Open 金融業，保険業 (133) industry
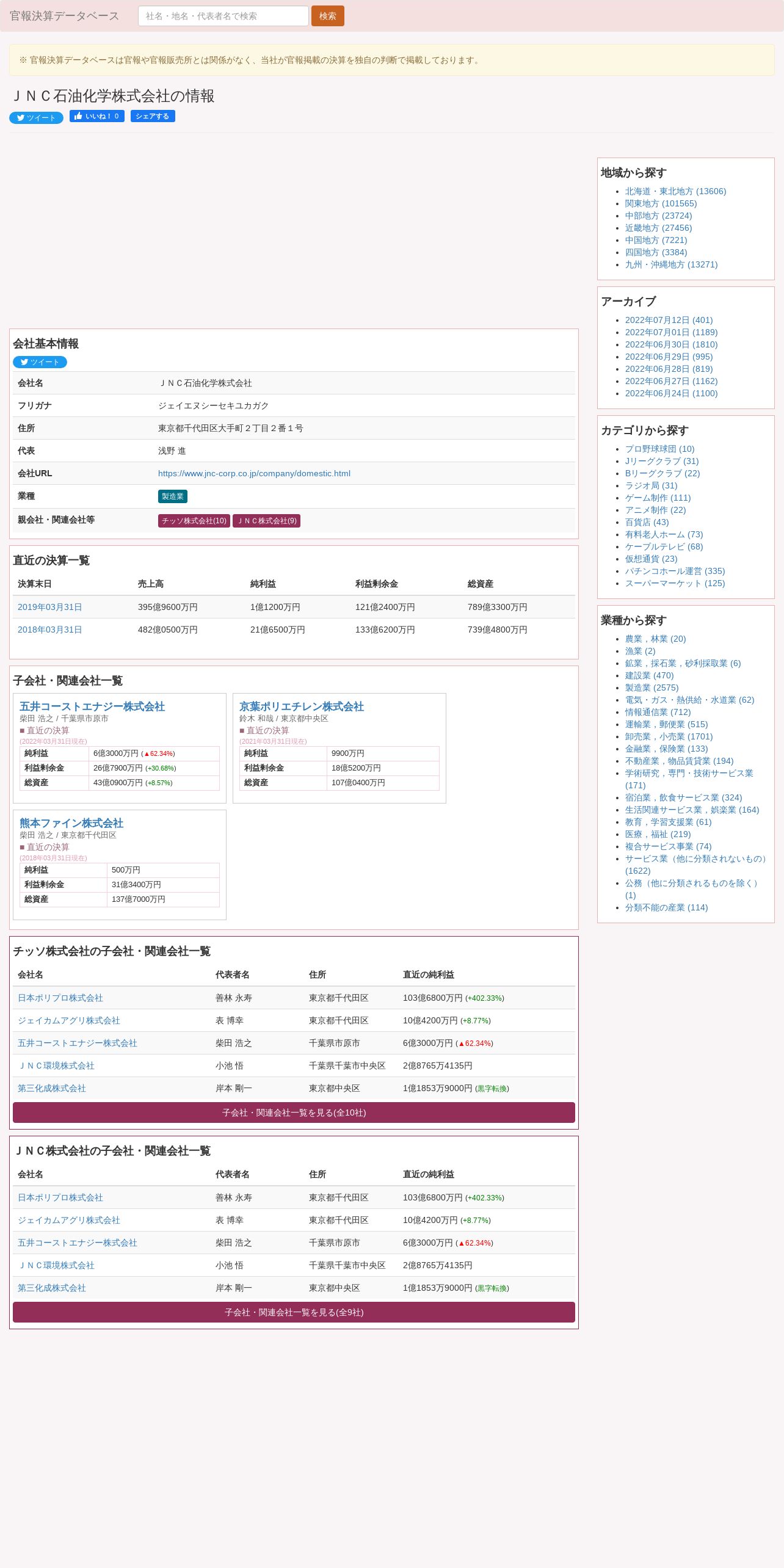 click(666, 749)
